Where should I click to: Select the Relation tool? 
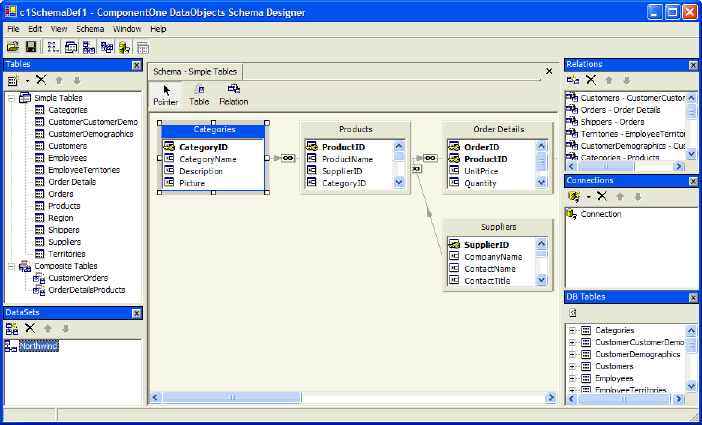(234, 95)
